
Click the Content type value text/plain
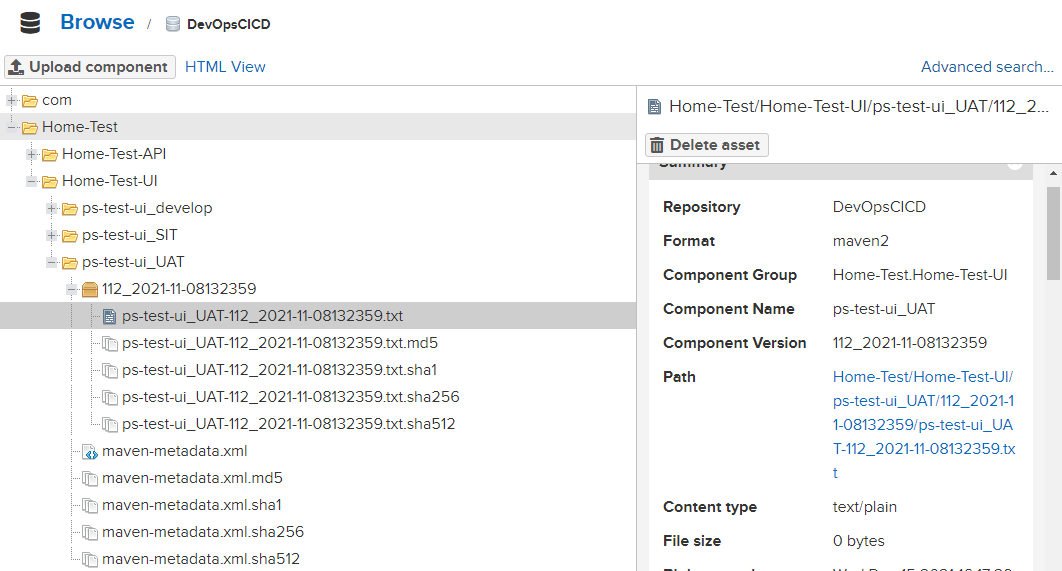click(x=864, y=507)
